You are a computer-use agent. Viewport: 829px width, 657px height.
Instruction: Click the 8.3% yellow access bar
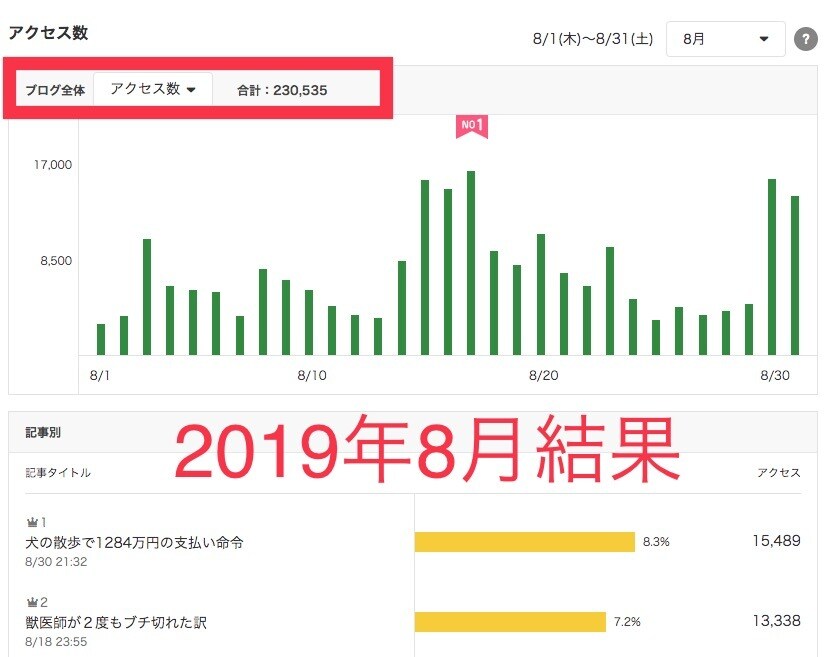tap(524, 542)
